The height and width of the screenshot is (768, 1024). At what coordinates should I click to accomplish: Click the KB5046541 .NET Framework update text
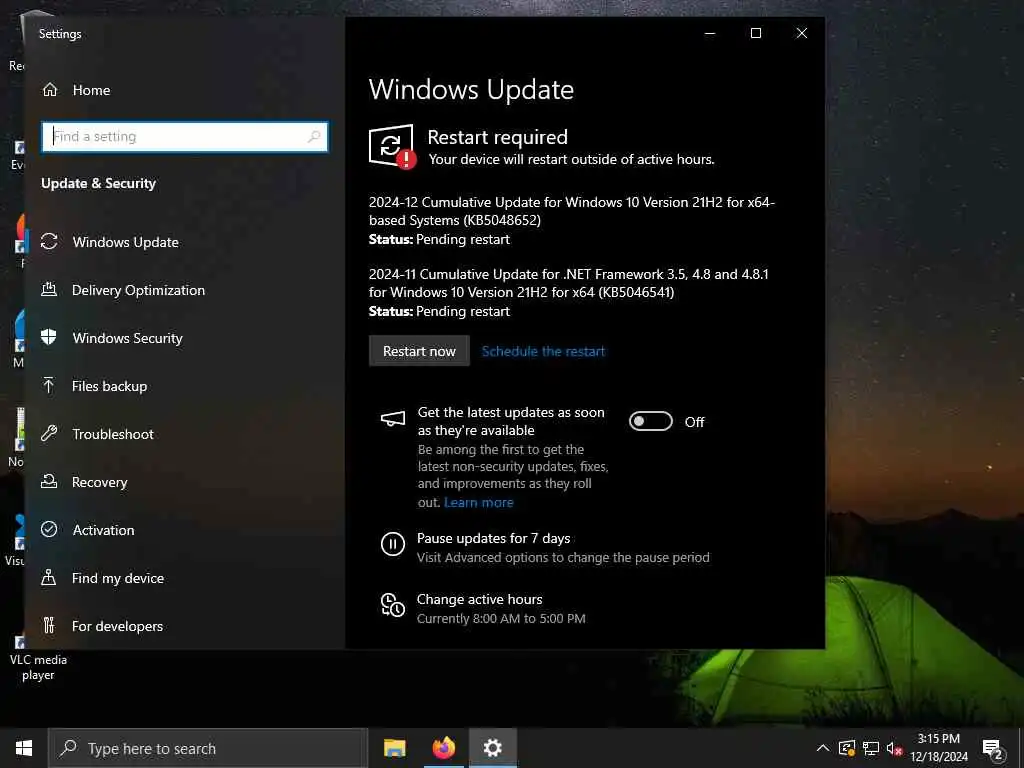569,283
